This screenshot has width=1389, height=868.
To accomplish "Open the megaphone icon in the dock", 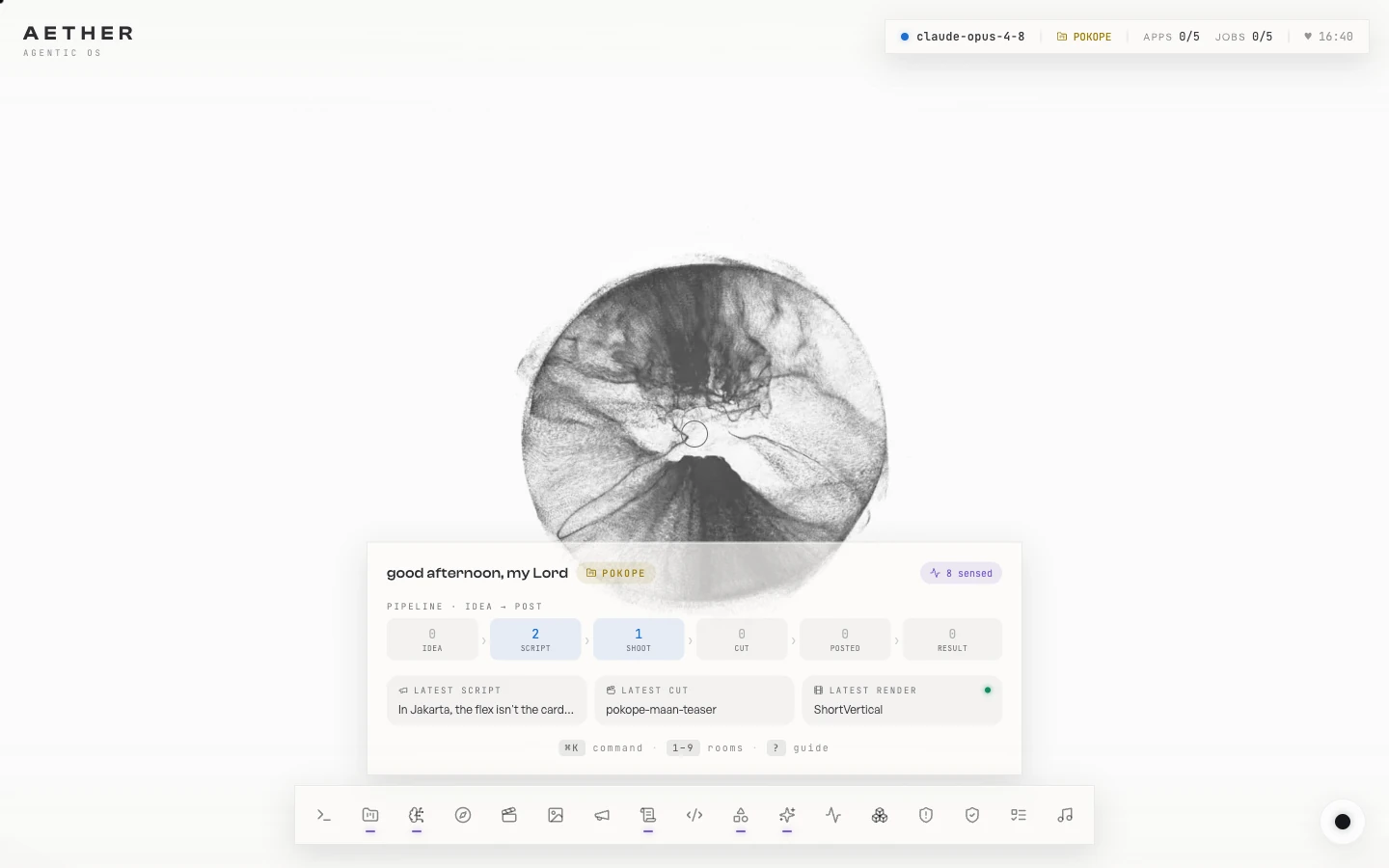I will click(x=602, y=815).
